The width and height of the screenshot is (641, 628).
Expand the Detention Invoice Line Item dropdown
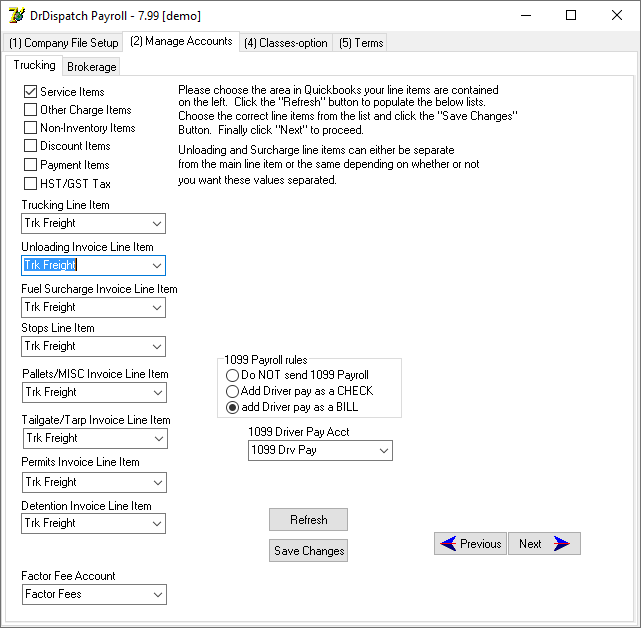pos(157,524)
